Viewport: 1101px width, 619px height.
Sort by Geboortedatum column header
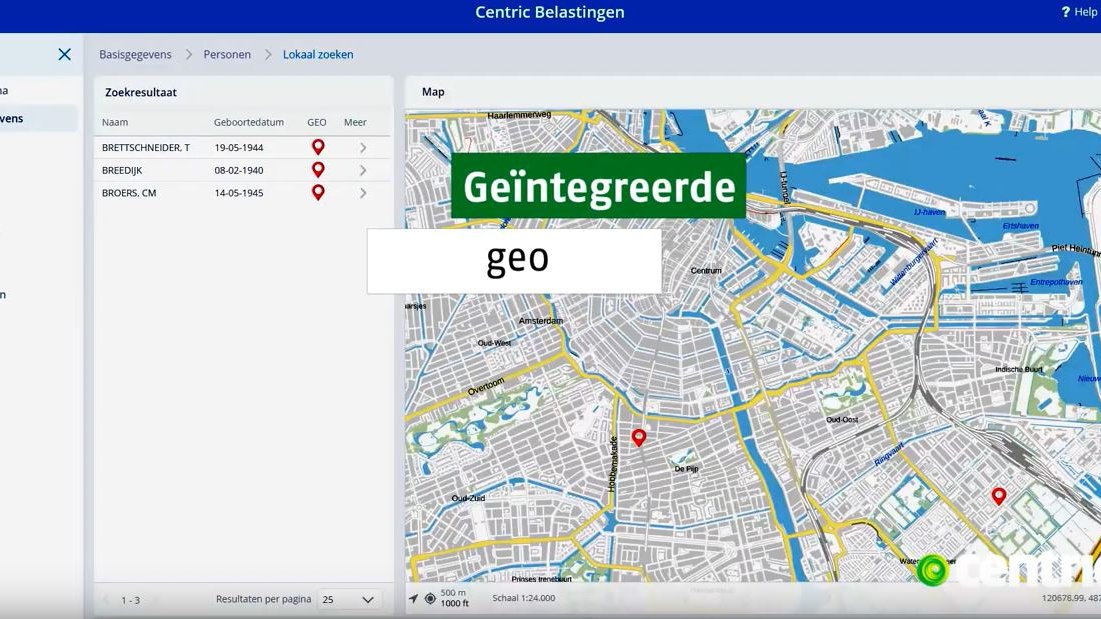pyautogui.click(x=249, y=122)
